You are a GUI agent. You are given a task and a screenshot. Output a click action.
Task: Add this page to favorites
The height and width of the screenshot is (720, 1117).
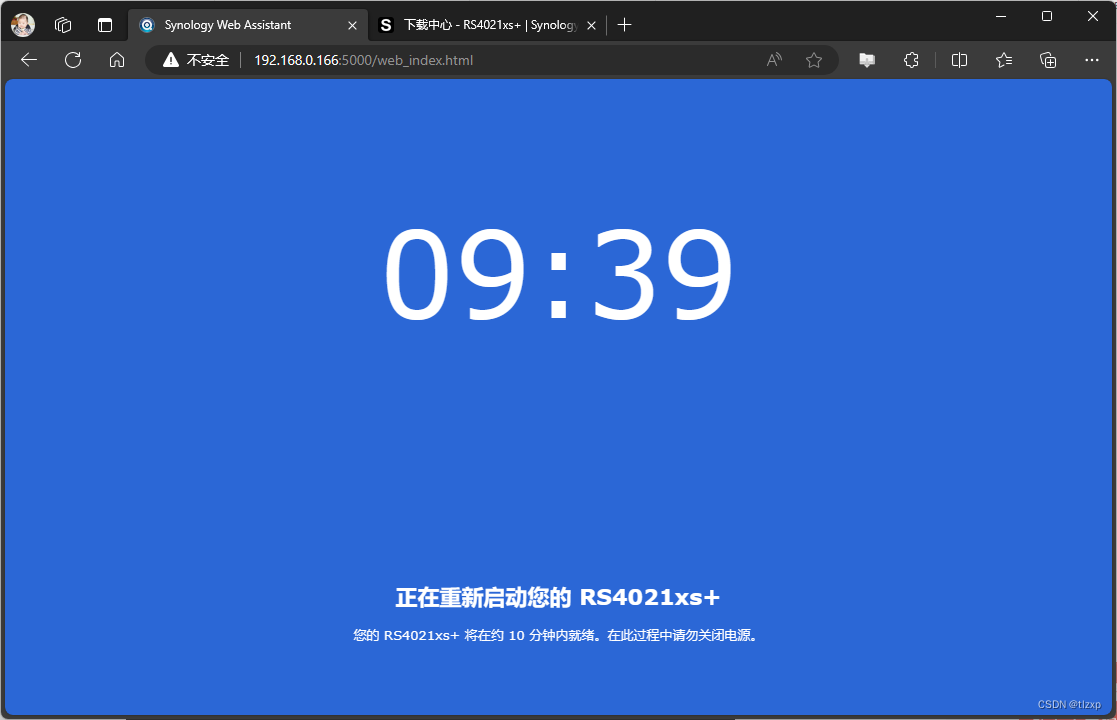(814, 61)
